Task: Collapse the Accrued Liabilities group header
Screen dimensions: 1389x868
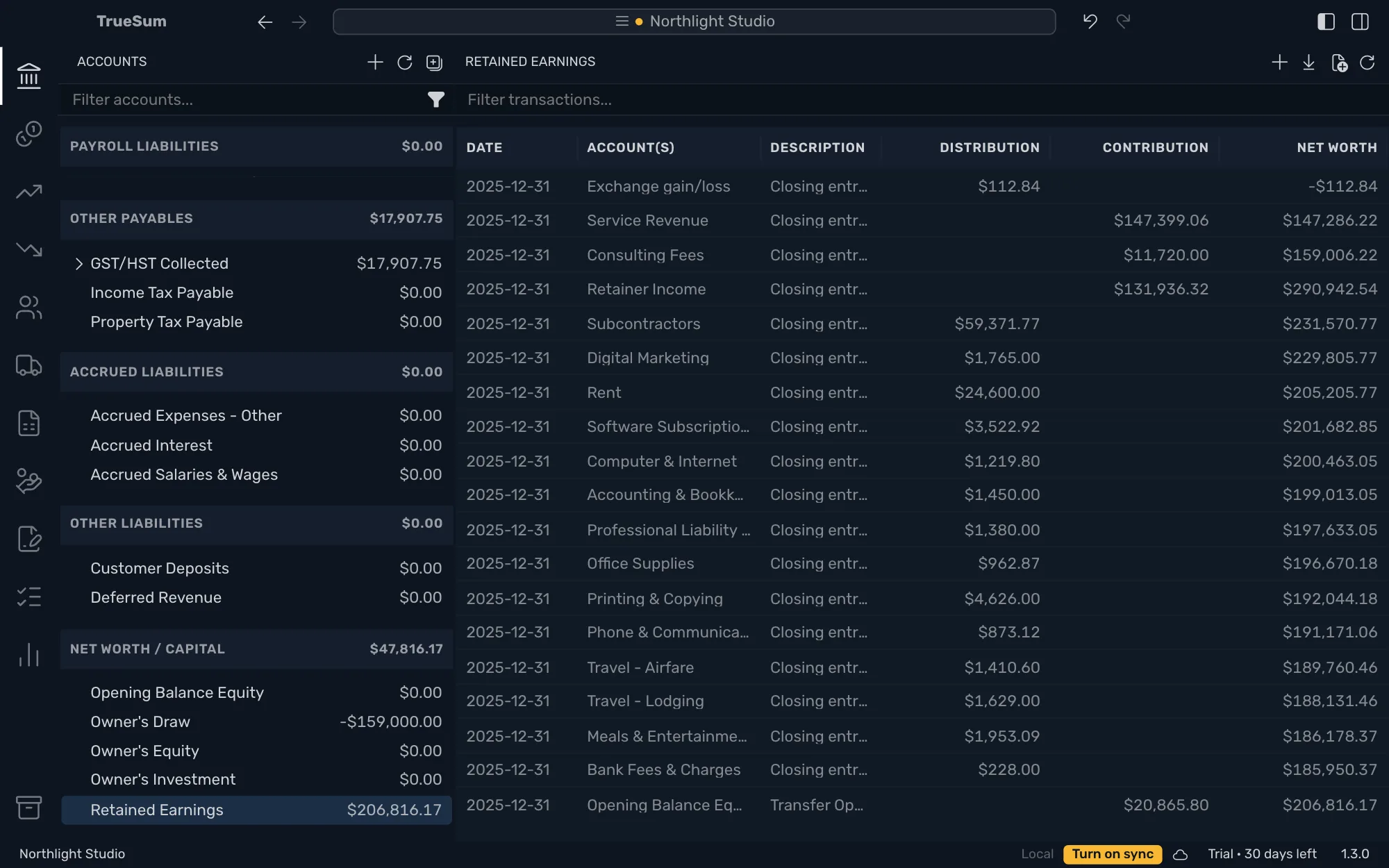Action: [x=256, y=372]
